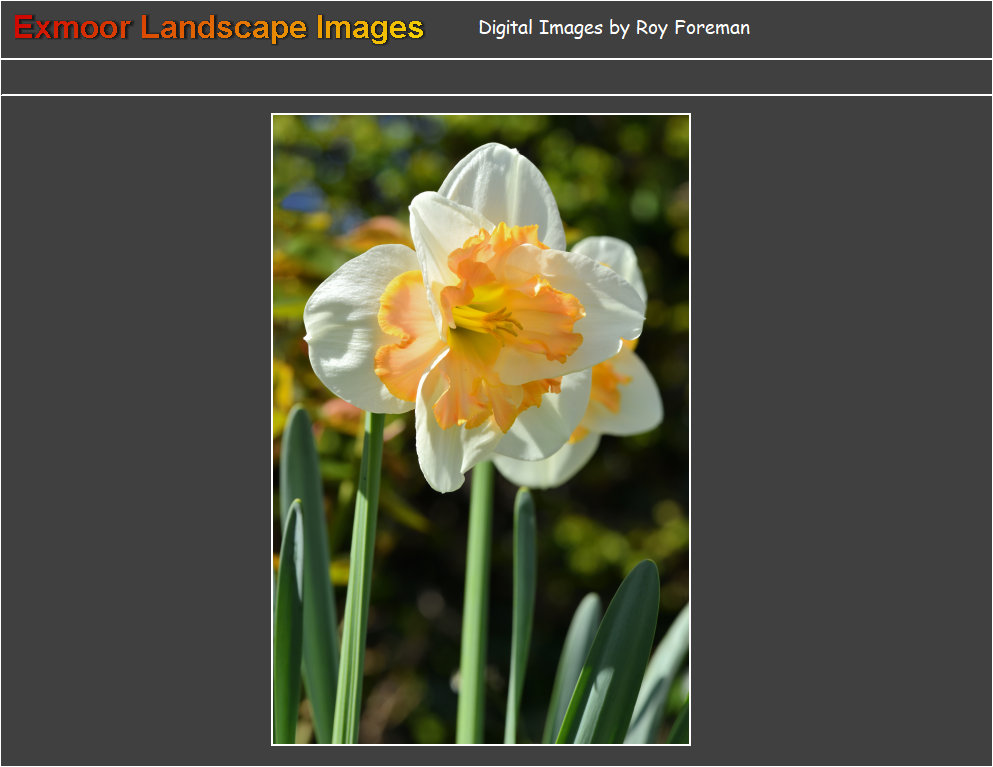Click the empty navigation bar below the header

(496, 77)
